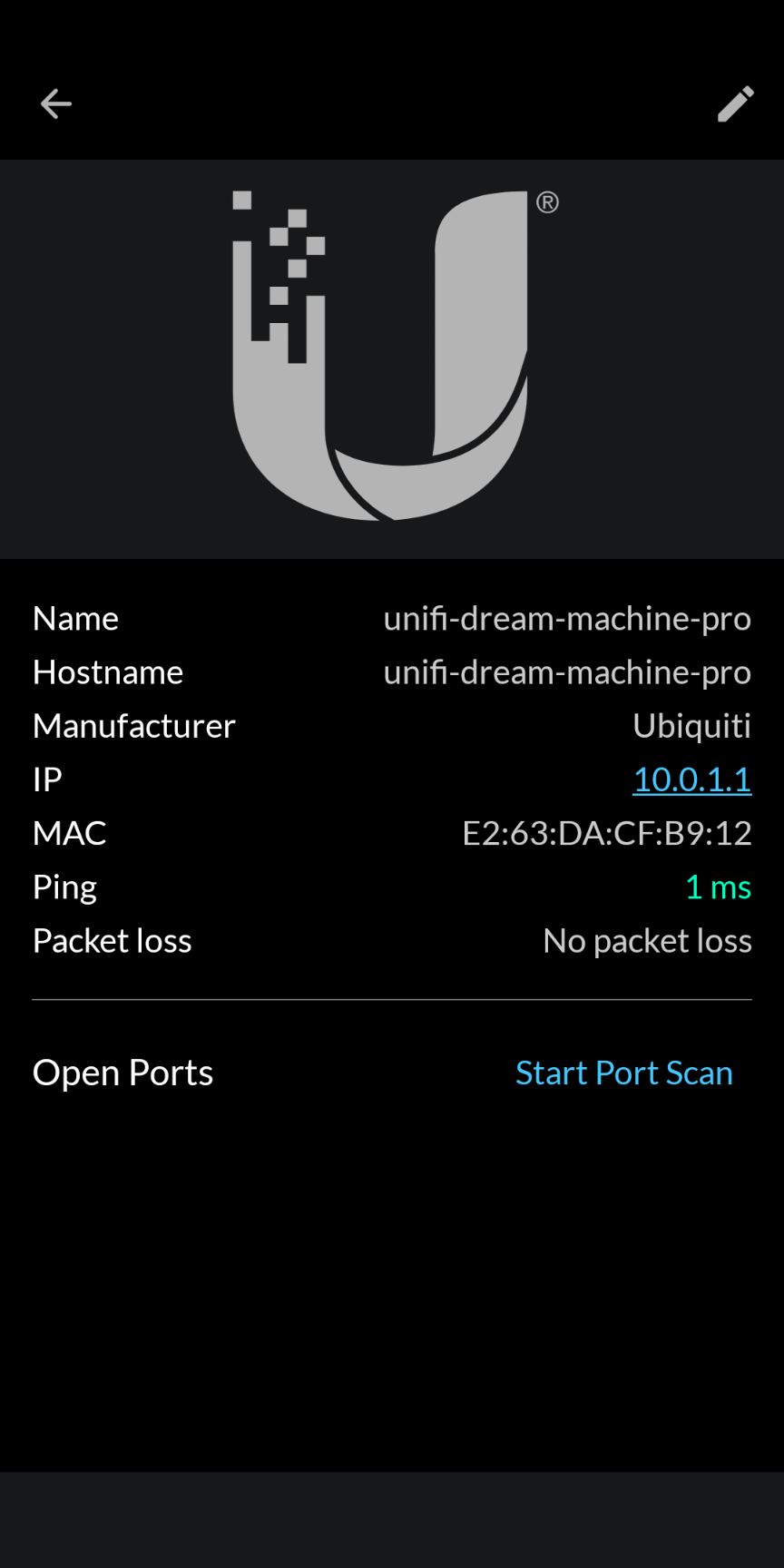Start Port Scan

click(623, 1073)
